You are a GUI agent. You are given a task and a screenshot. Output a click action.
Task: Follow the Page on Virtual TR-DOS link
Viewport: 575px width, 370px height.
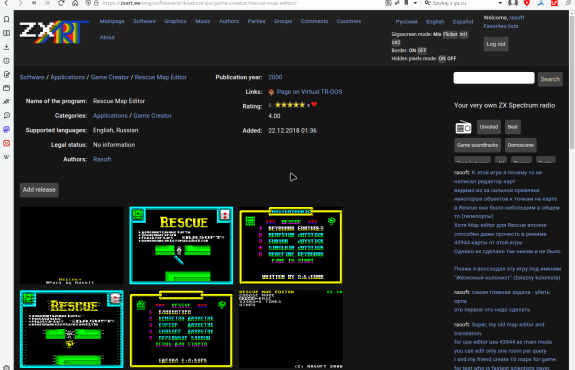(x=309, y=92)
